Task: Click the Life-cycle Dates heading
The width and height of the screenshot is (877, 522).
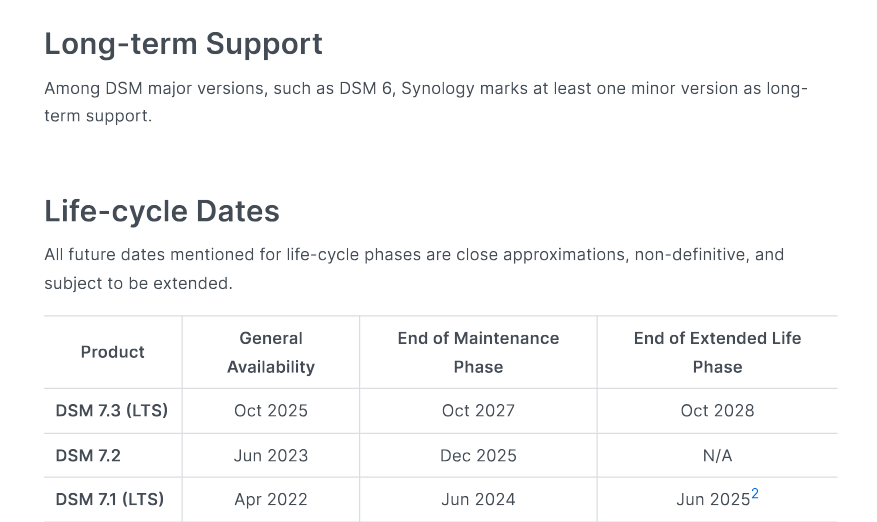Action: click(x=162, y=211)
